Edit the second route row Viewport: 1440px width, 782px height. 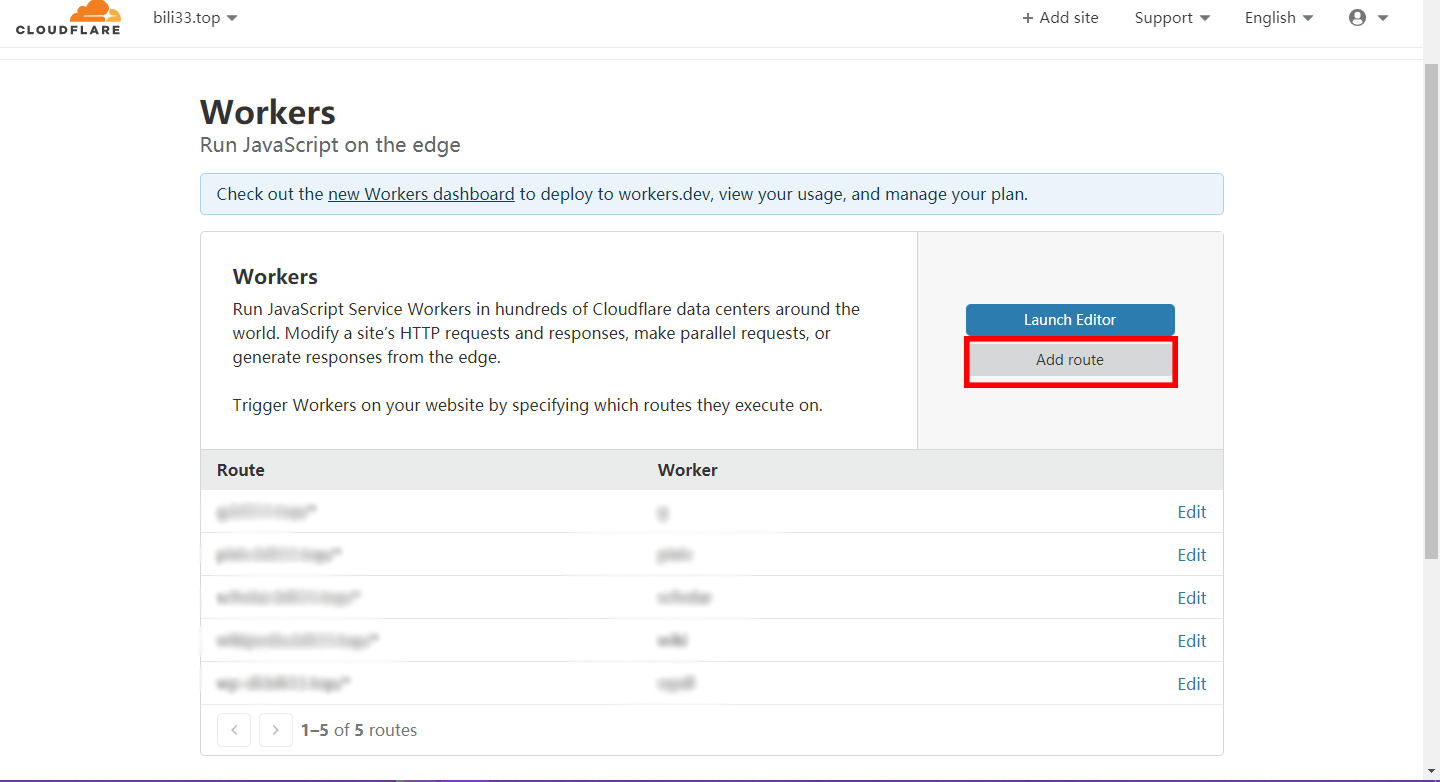pos(1191,555)
